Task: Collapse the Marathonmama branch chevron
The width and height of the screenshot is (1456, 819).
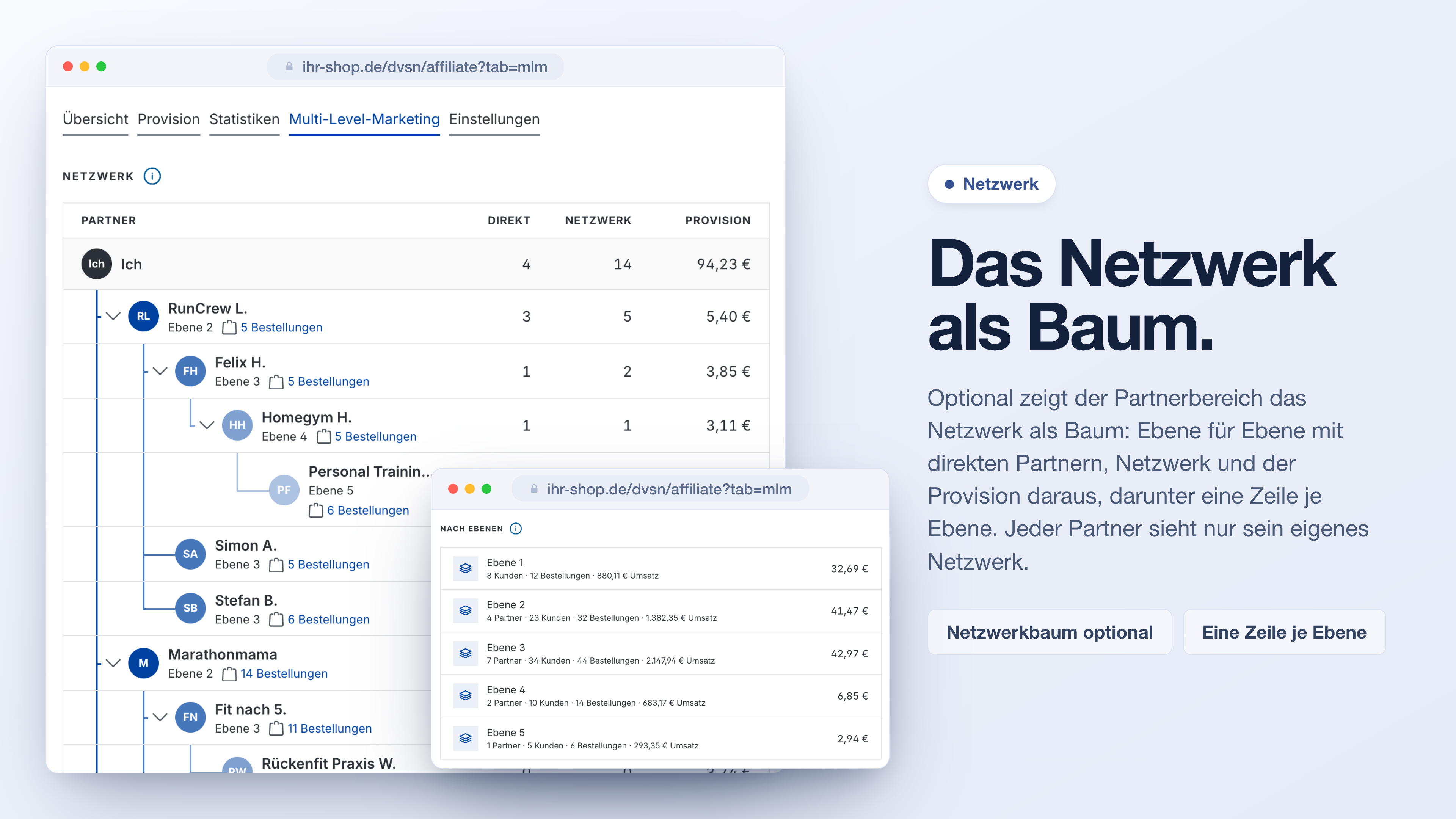Action: coord(114,663)
